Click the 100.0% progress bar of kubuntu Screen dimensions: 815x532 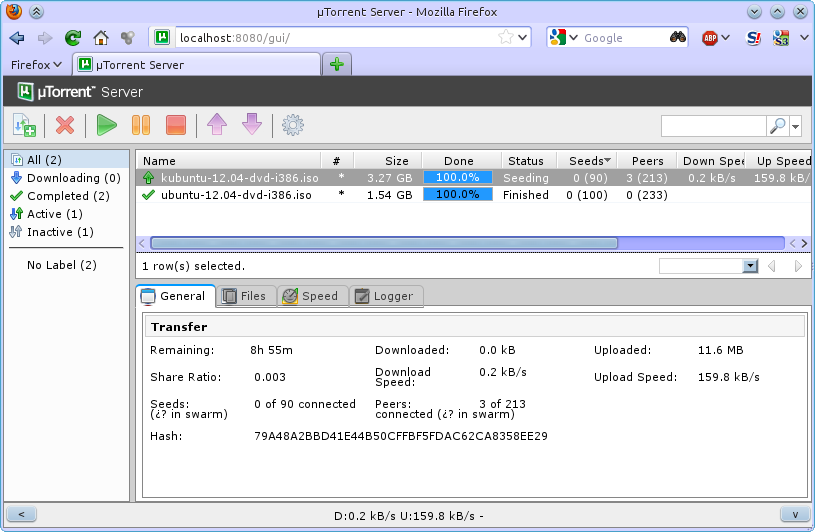[x=458, y=177]
